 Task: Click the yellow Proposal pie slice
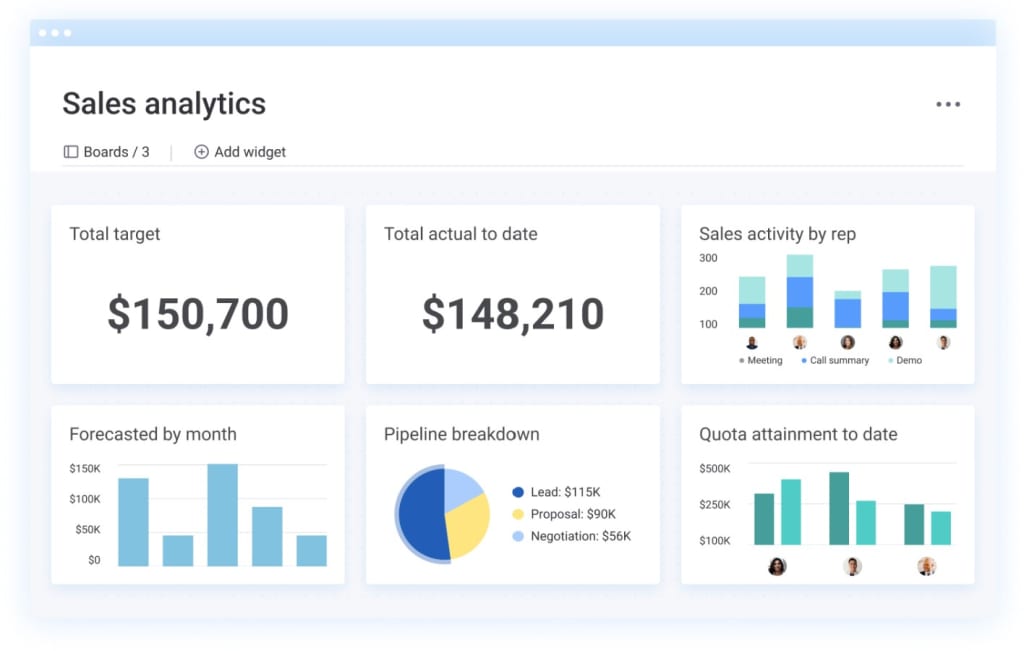(469, 526)
